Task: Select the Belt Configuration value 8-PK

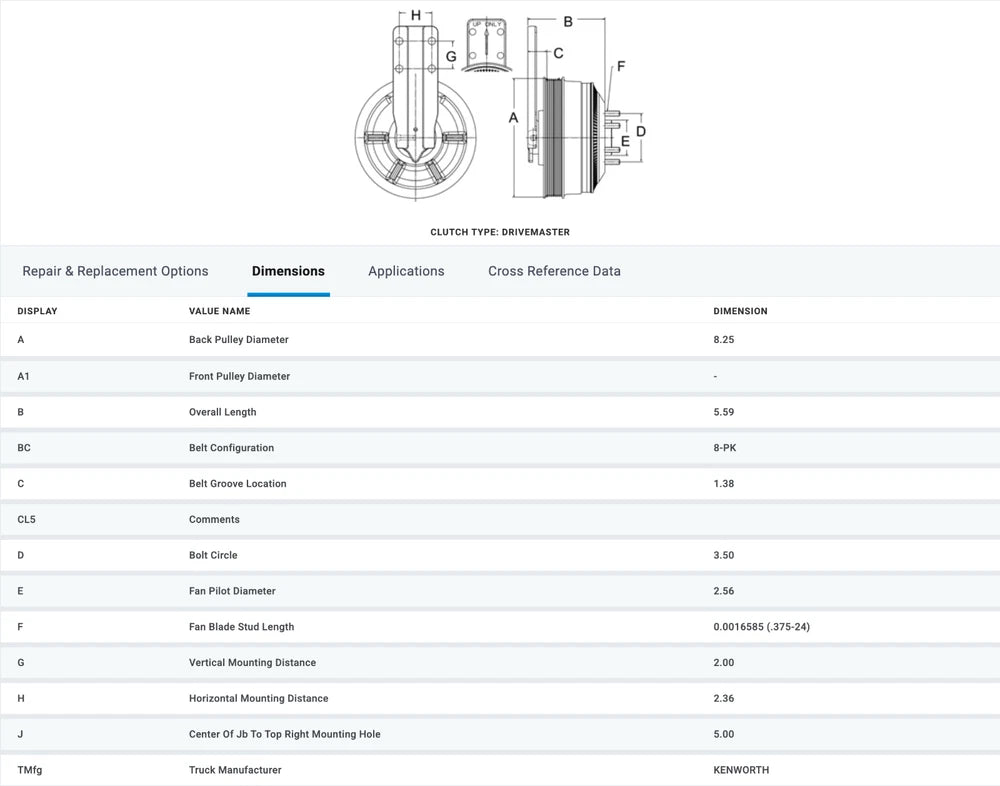Action: (x=725, y=448)
